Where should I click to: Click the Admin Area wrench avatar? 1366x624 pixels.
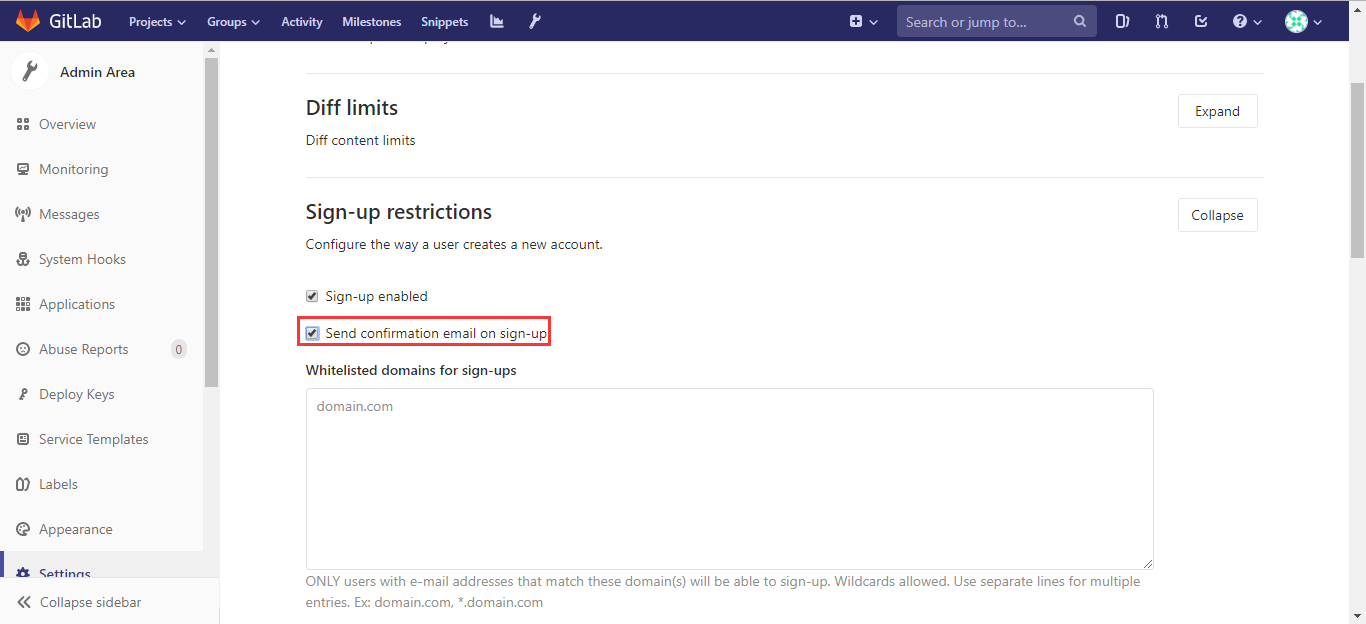click(30, 72)
